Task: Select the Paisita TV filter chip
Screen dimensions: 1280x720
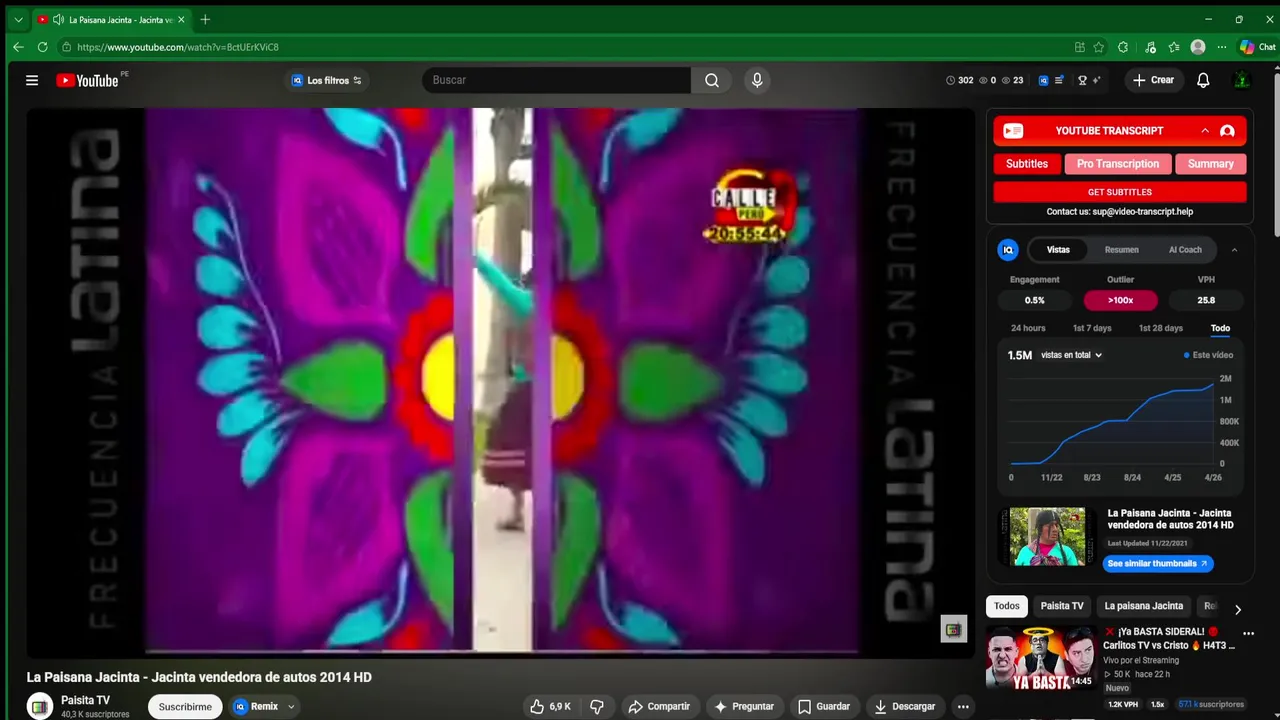Action: (x=1062, y=606)
